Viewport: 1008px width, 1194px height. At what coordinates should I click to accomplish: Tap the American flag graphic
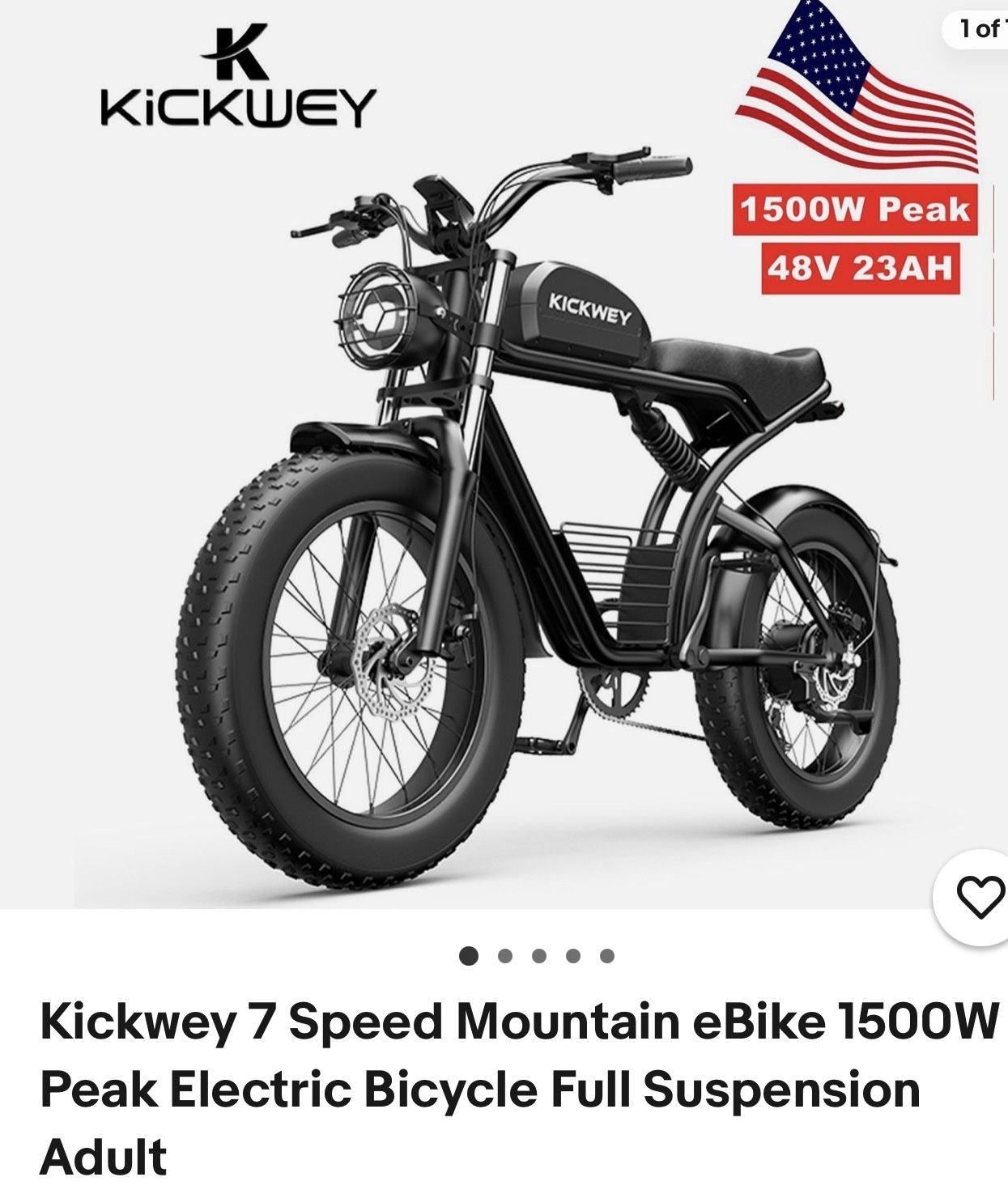(858, 89)
